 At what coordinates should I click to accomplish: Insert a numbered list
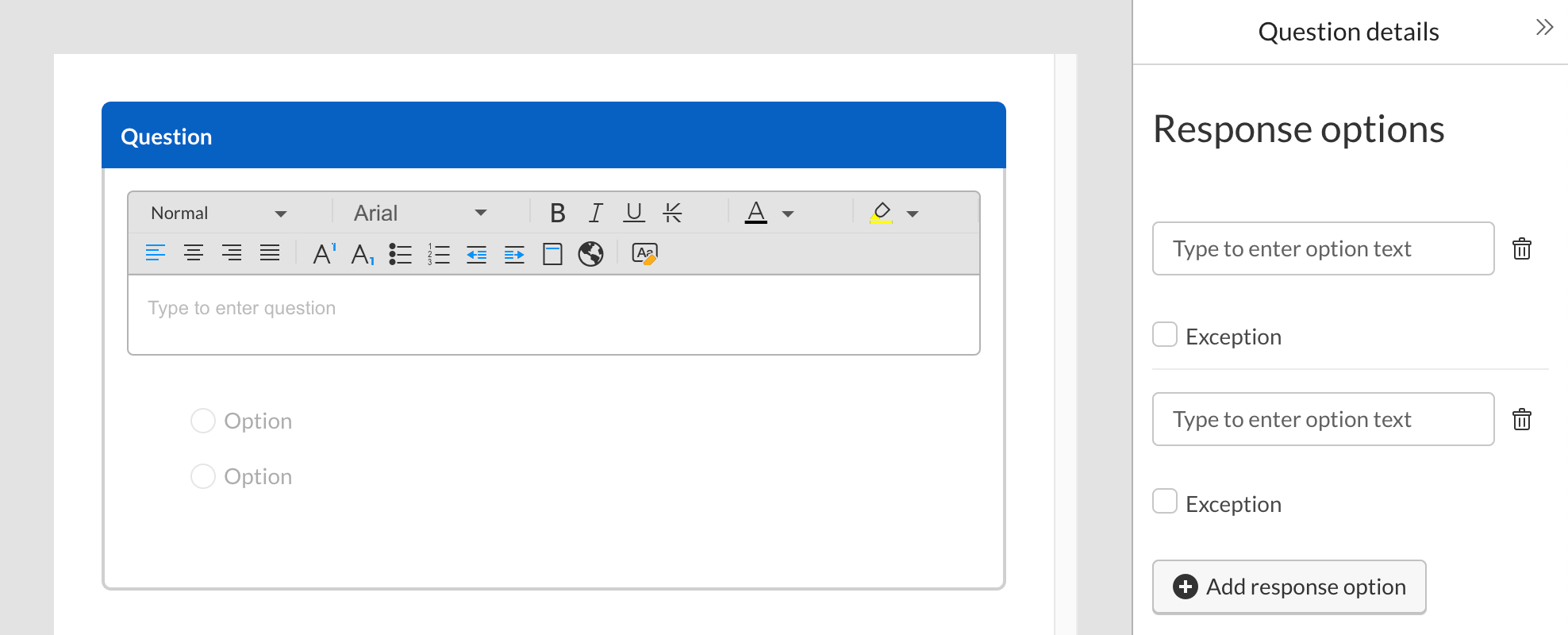pyautogui.click(x=439, y=254)
